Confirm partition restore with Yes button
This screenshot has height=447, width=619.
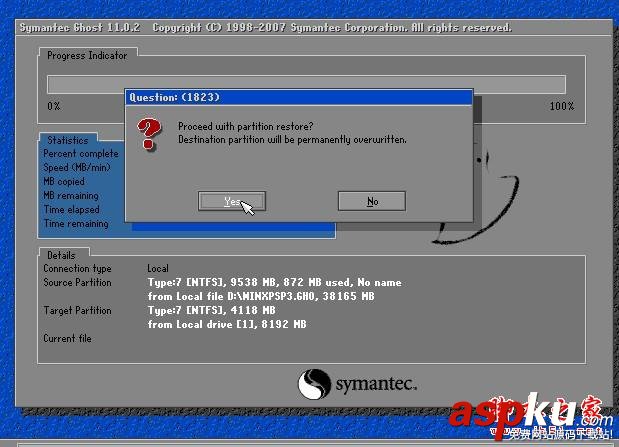pos(232,201)
